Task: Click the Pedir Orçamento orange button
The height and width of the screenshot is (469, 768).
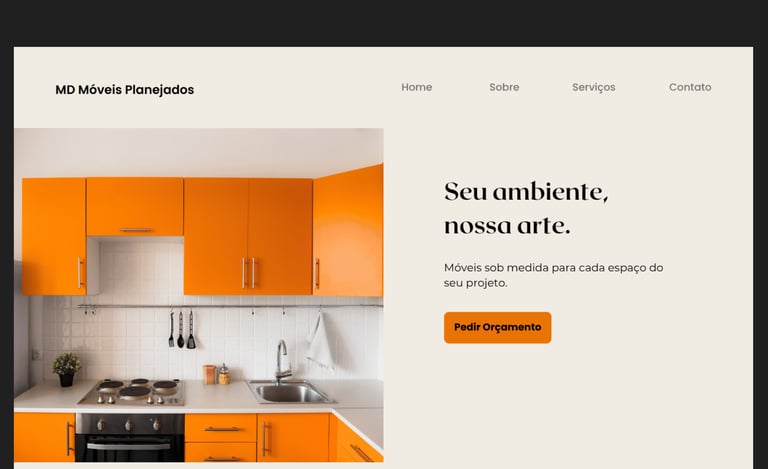Action: (x=498, y=328)
